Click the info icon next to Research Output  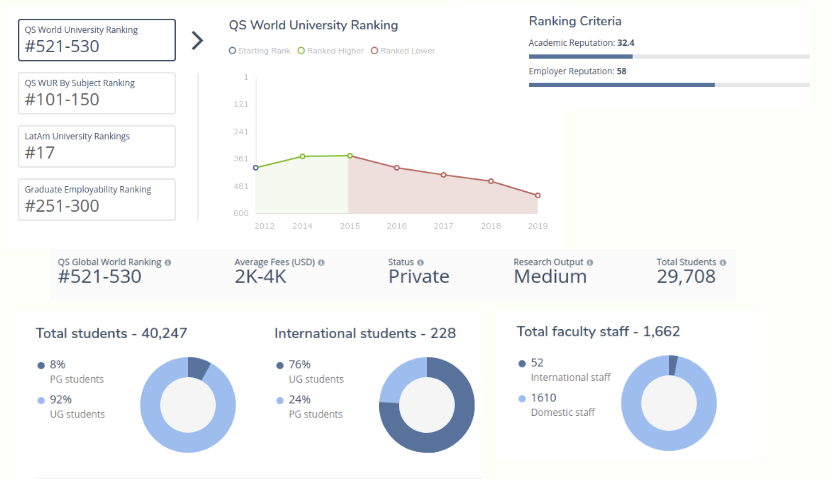click(x=590, y=263)
